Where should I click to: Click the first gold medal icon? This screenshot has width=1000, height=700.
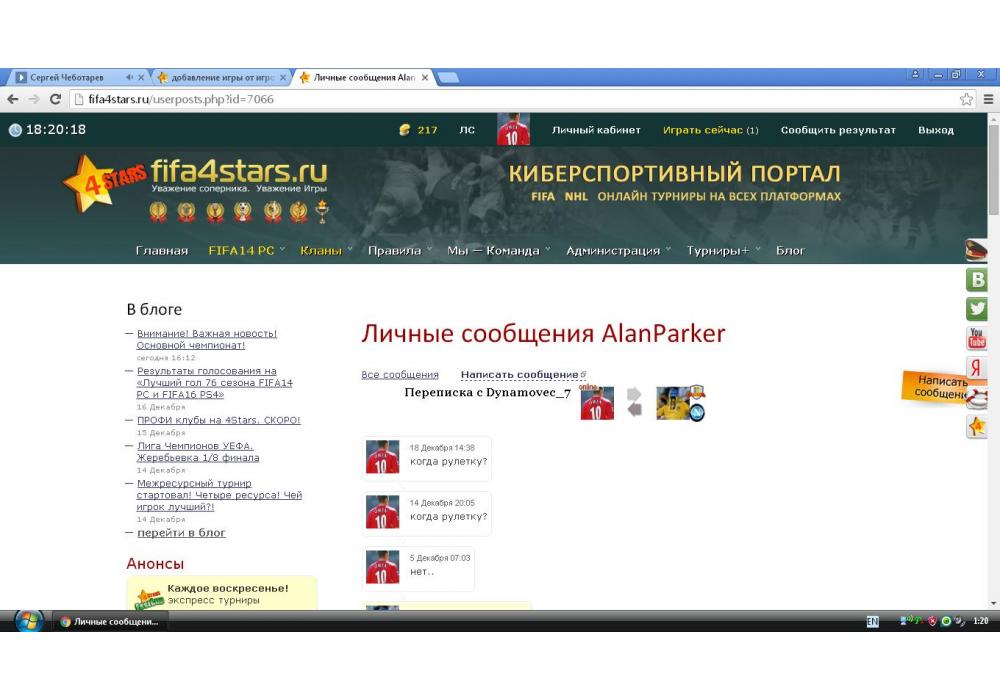tap(158, 211)
